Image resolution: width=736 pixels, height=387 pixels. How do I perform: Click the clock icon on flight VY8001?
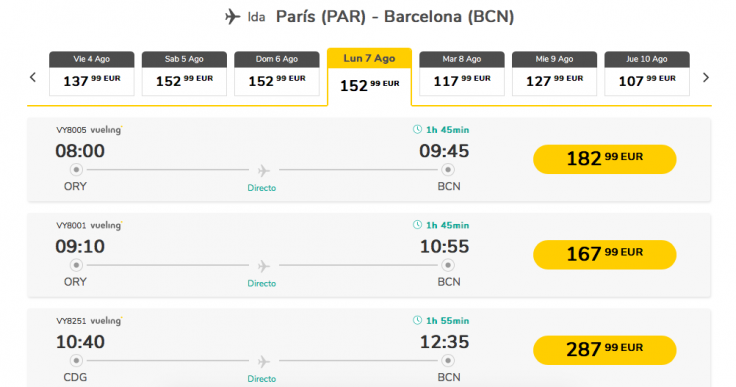click(x=417, y=224)
